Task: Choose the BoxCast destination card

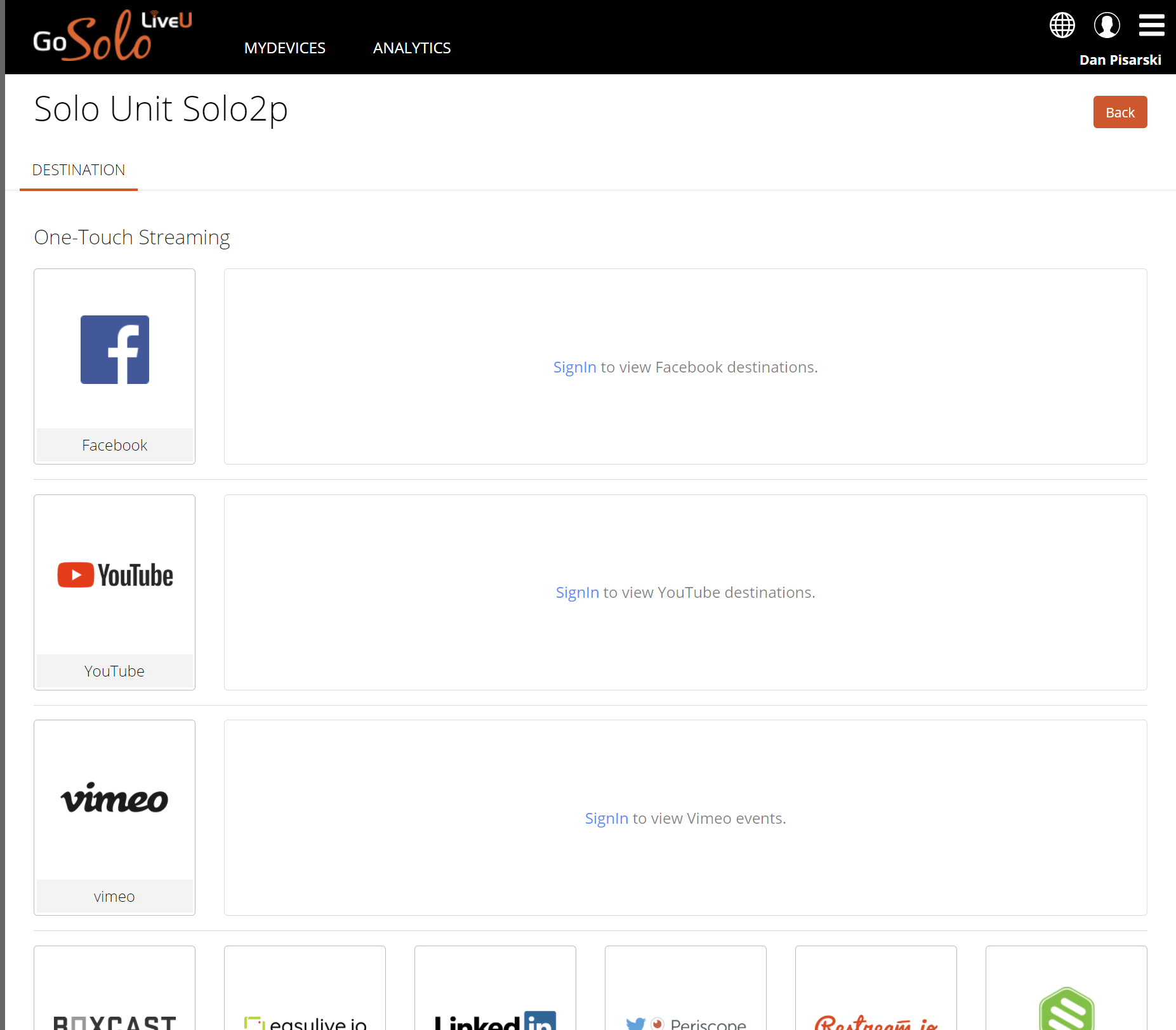Action: [115, 988]
